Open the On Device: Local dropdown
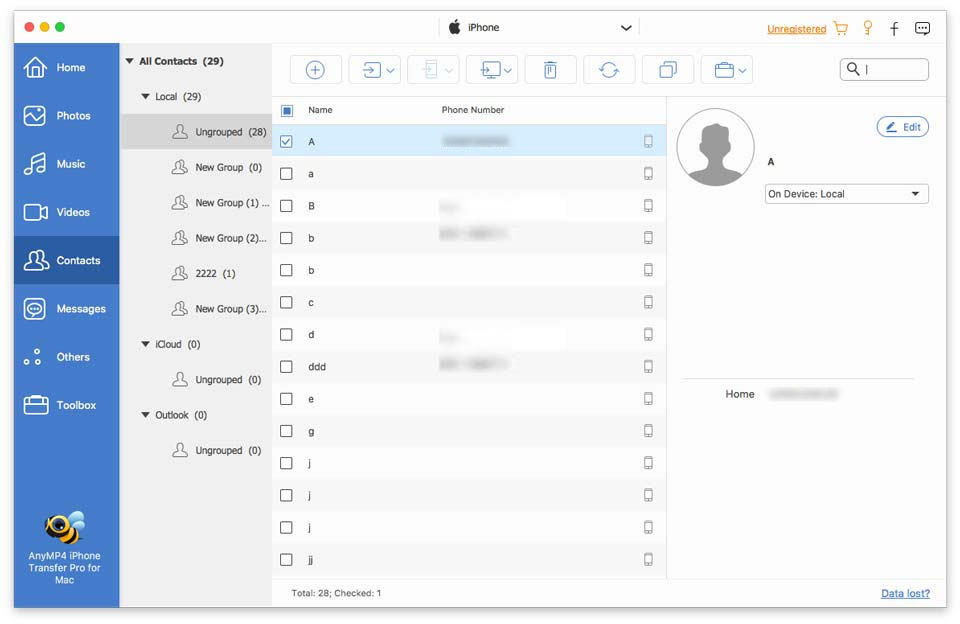This screenshot has width=960, height=624. click(x=846, y=193)
